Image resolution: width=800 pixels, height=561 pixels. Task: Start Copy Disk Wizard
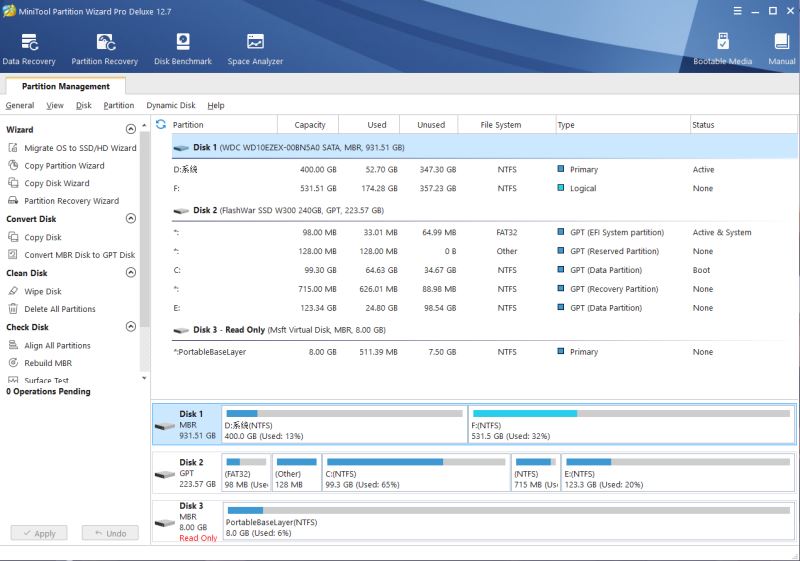tap(49, 183)
